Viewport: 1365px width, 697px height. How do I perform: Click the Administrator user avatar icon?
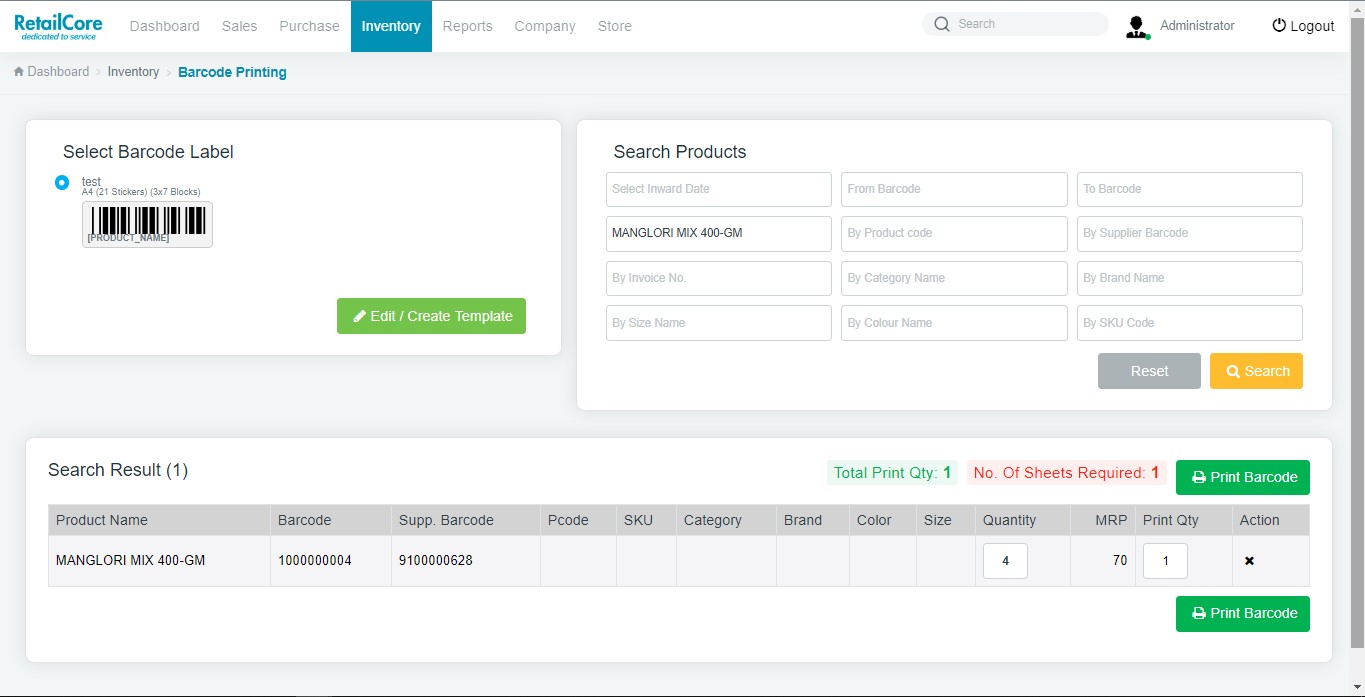click(x=1137, y=27)
